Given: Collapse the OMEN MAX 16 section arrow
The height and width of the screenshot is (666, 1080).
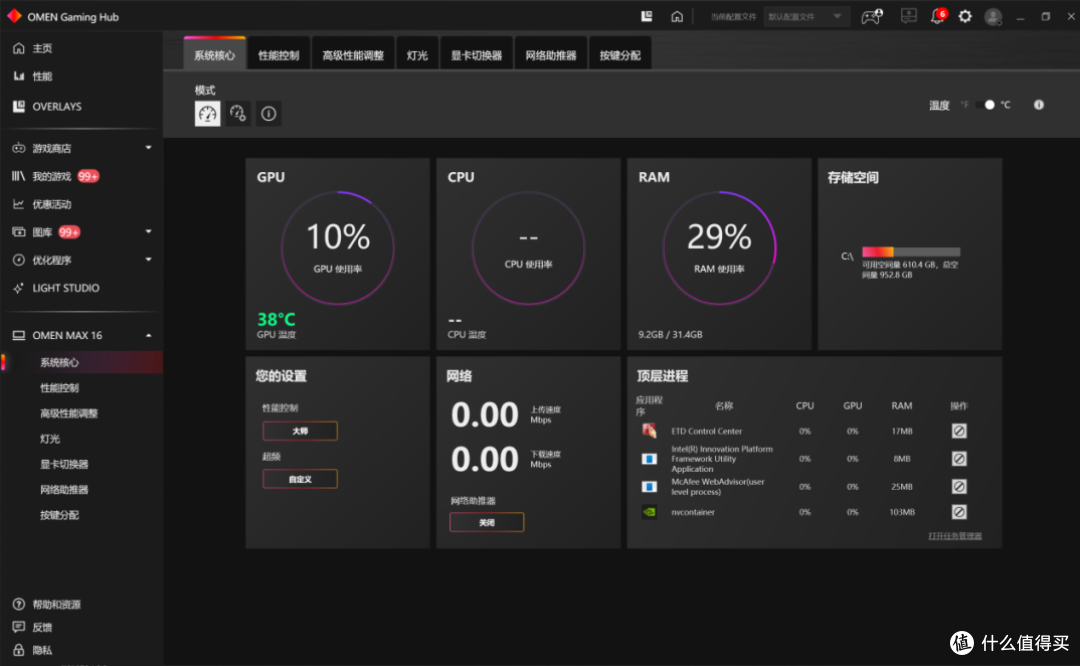Looking at the screenshot, I should [148, 335].
